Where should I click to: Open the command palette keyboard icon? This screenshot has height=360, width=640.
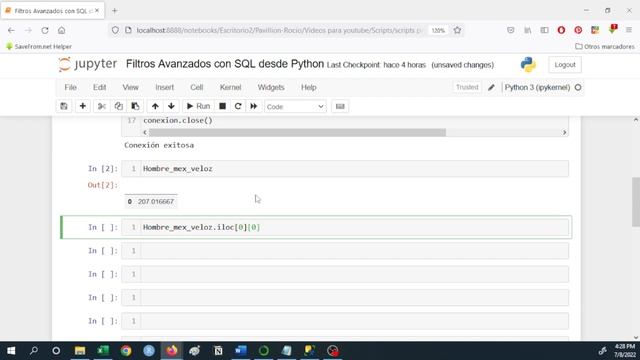coord(340,107)
